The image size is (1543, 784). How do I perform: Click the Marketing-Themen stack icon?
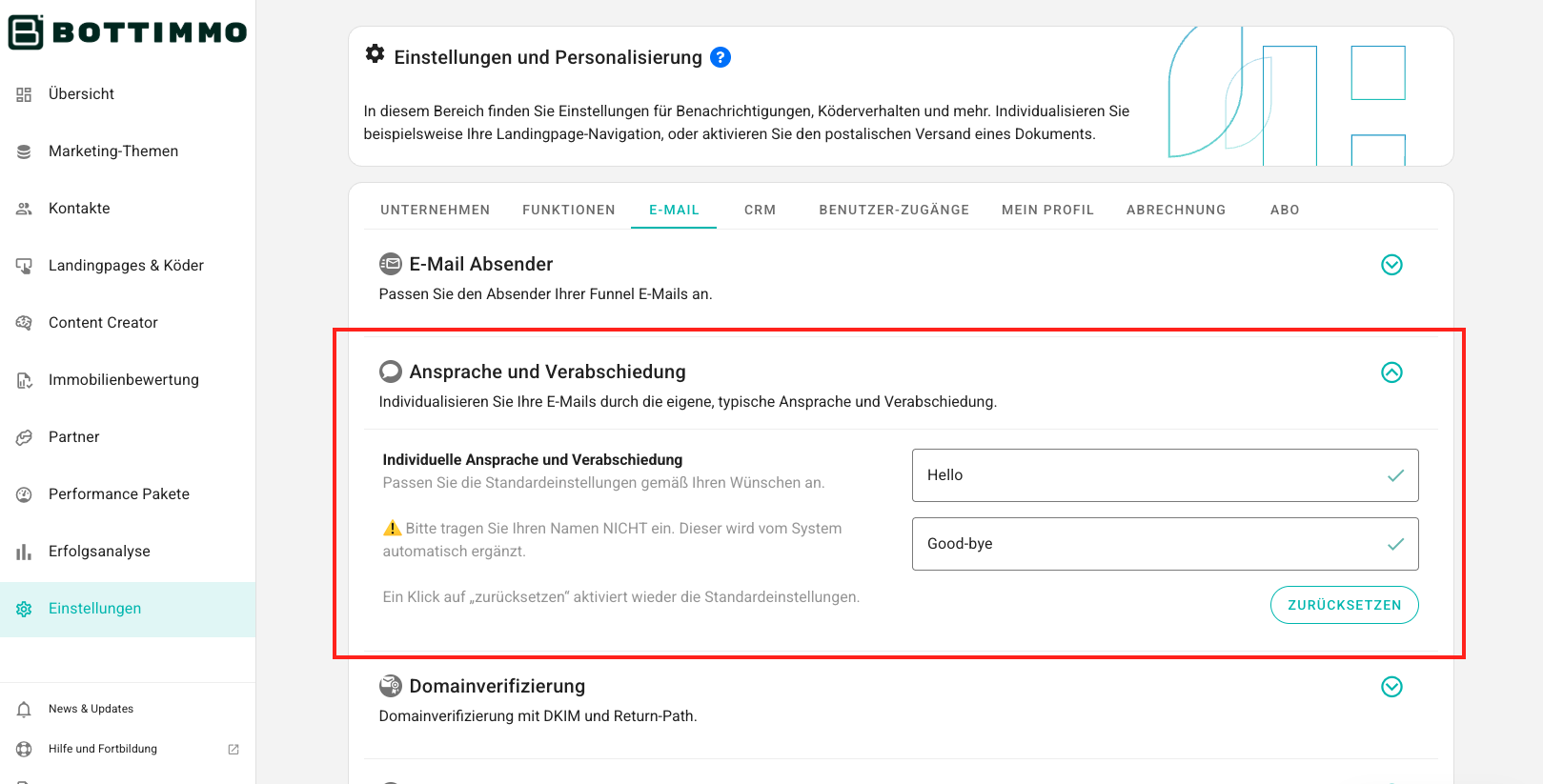coord(24,151)
